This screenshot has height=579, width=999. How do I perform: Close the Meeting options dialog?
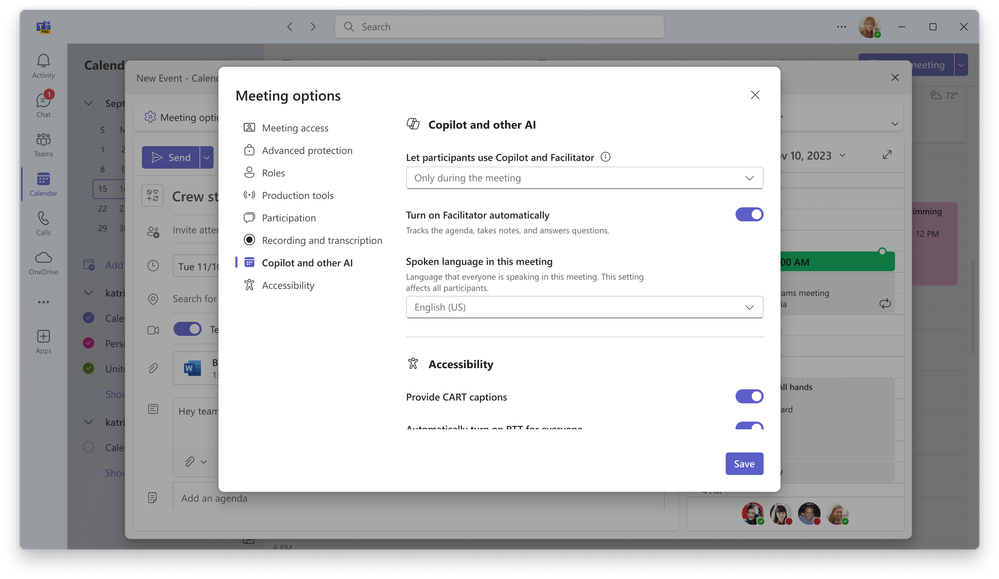click(x=755, y=95)
